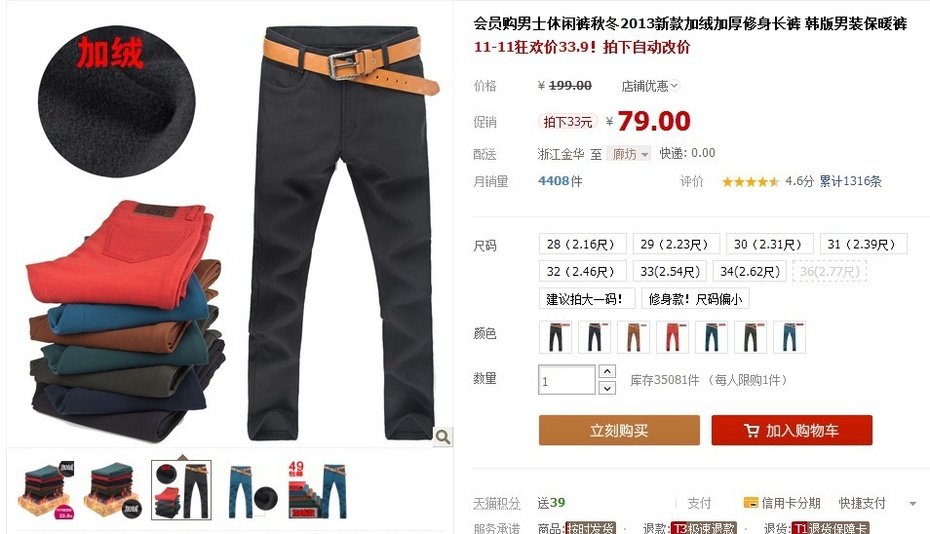The height and width of the screenshot is (534, 930).
Task: Click the quantity input field
Action: 566,380
